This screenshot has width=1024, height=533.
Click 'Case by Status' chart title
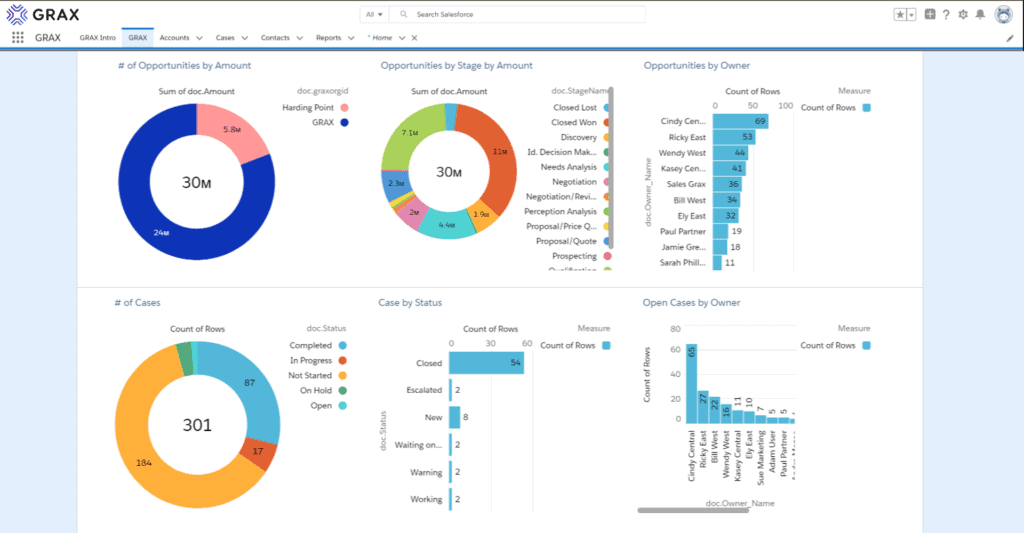[x=410, y=302]
